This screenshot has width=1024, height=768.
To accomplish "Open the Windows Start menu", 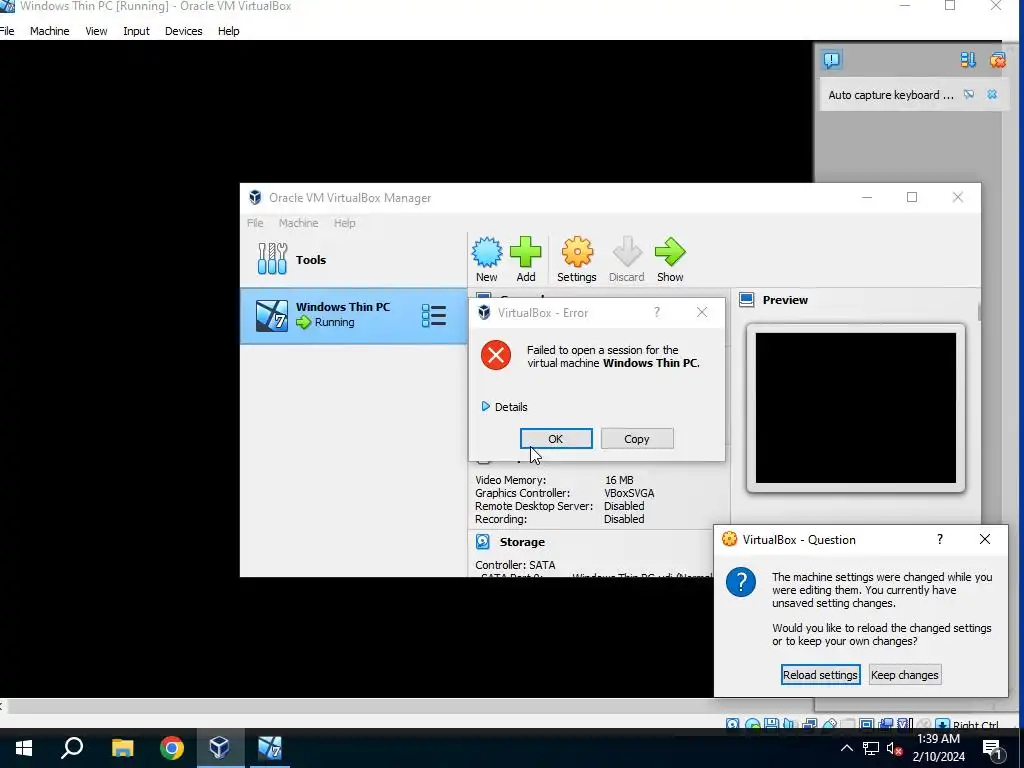I will tap(24, 748).
